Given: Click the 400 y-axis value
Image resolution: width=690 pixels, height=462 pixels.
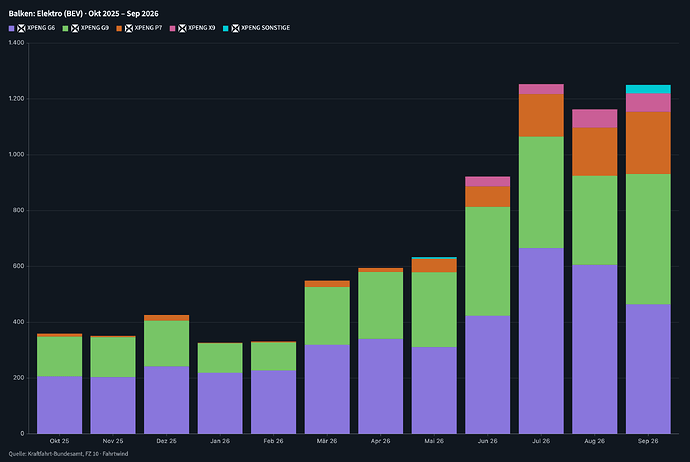Looking at the screenshot, I should point(19,322).
